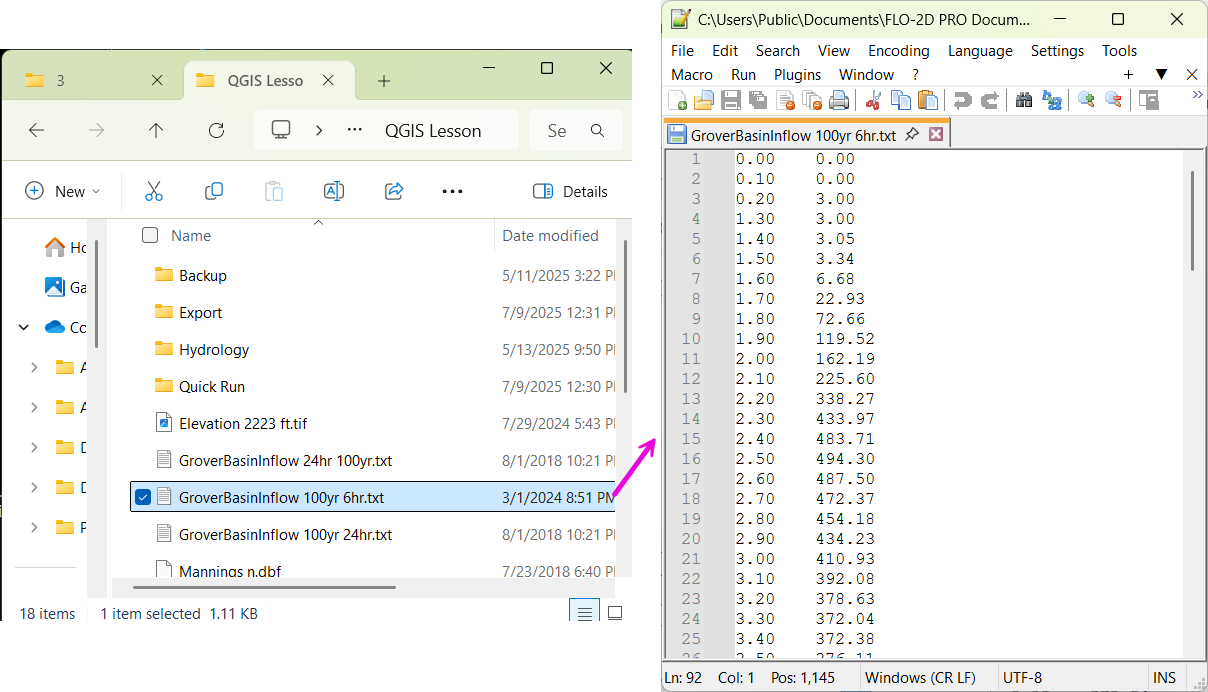This screenshot has height=692, width=1208.
Task: Click the Print icon in Notepad++ toolbar
Action: tap(839, 100)
